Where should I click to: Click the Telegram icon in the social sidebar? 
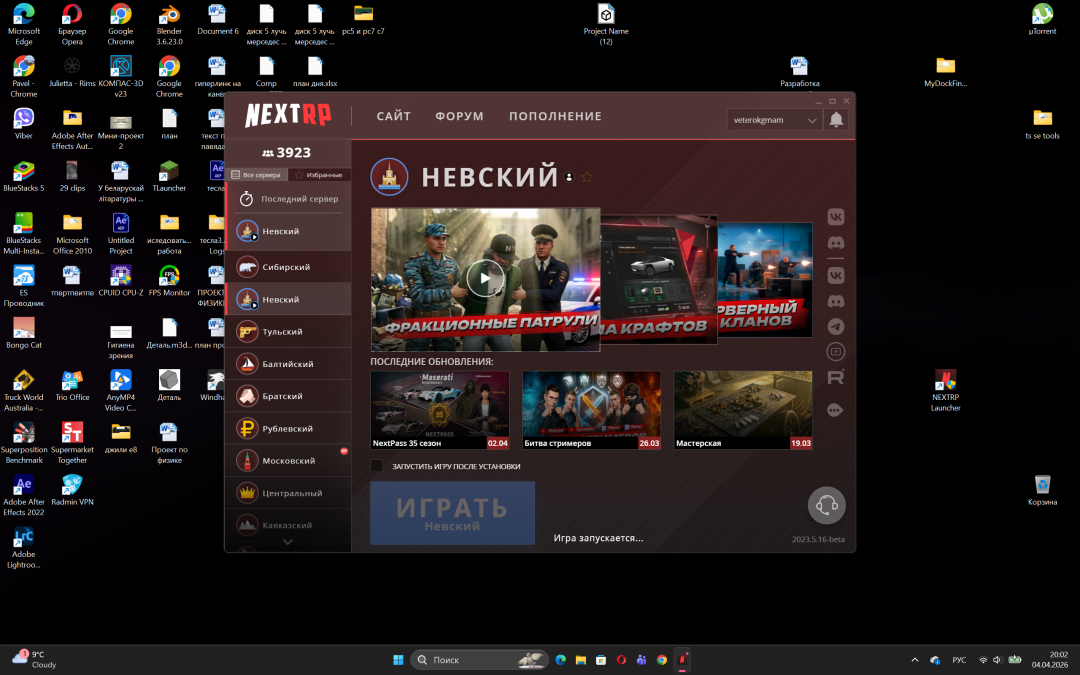835,326
